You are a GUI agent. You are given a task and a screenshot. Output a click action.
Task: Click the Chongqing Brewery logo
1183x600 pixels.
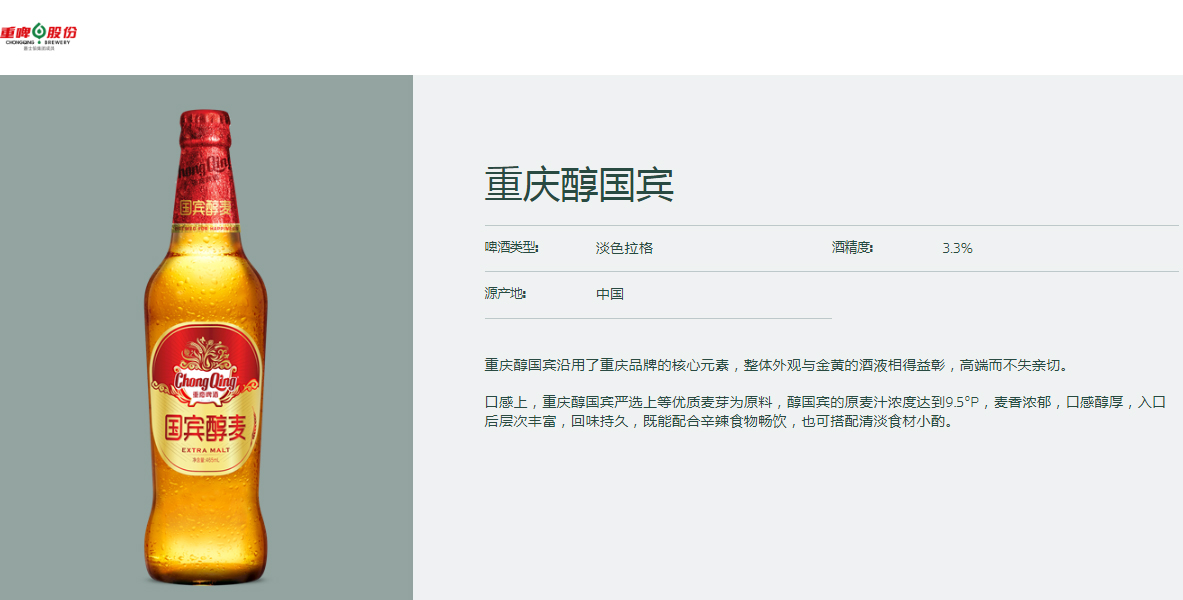click(38, 35)
